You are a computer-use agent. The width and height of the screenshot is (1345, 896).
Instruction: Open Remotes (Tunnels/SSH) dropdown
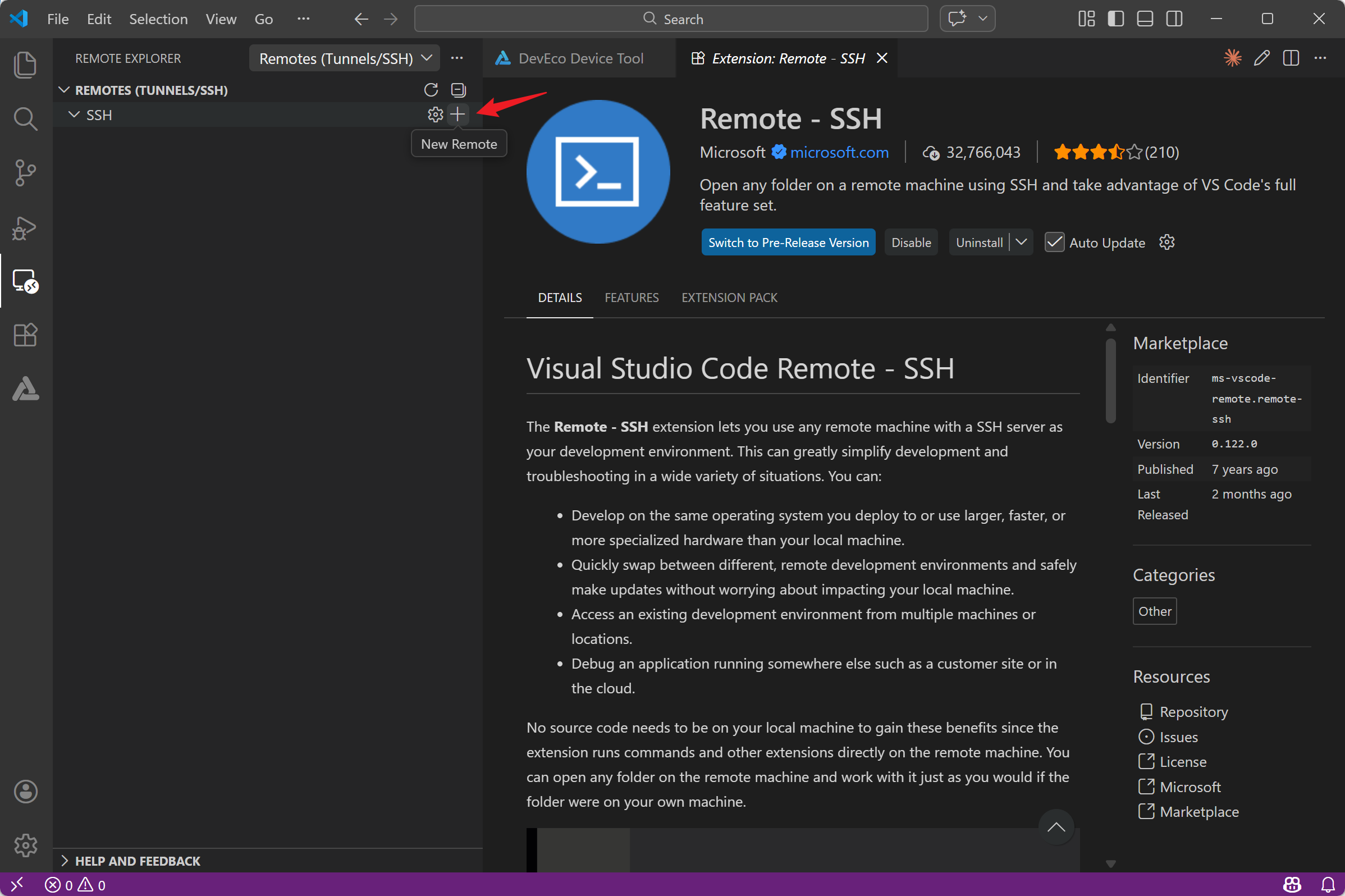tap(345, 58)
